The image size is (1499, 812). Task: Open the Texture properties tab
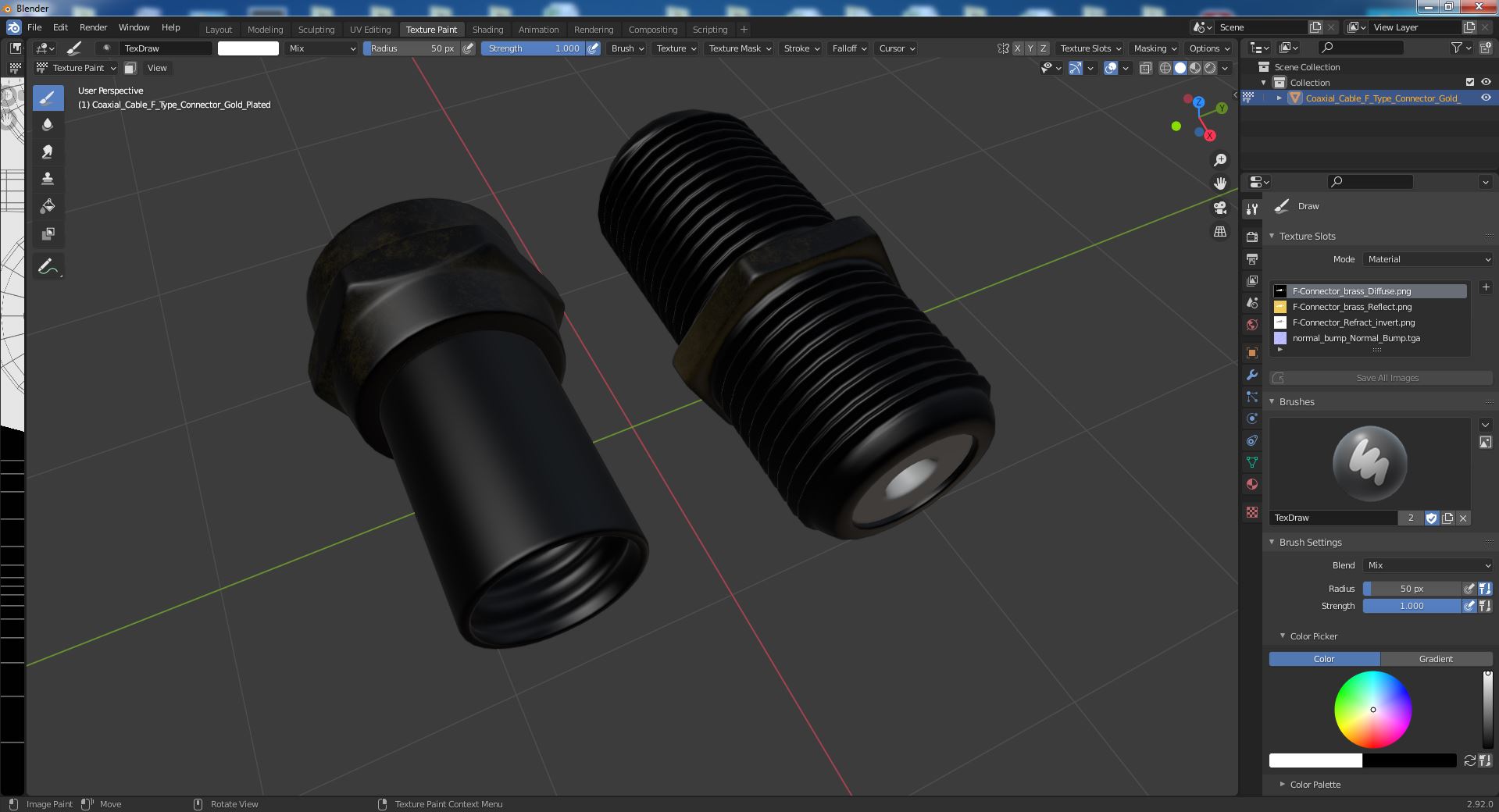point(1252,512)
